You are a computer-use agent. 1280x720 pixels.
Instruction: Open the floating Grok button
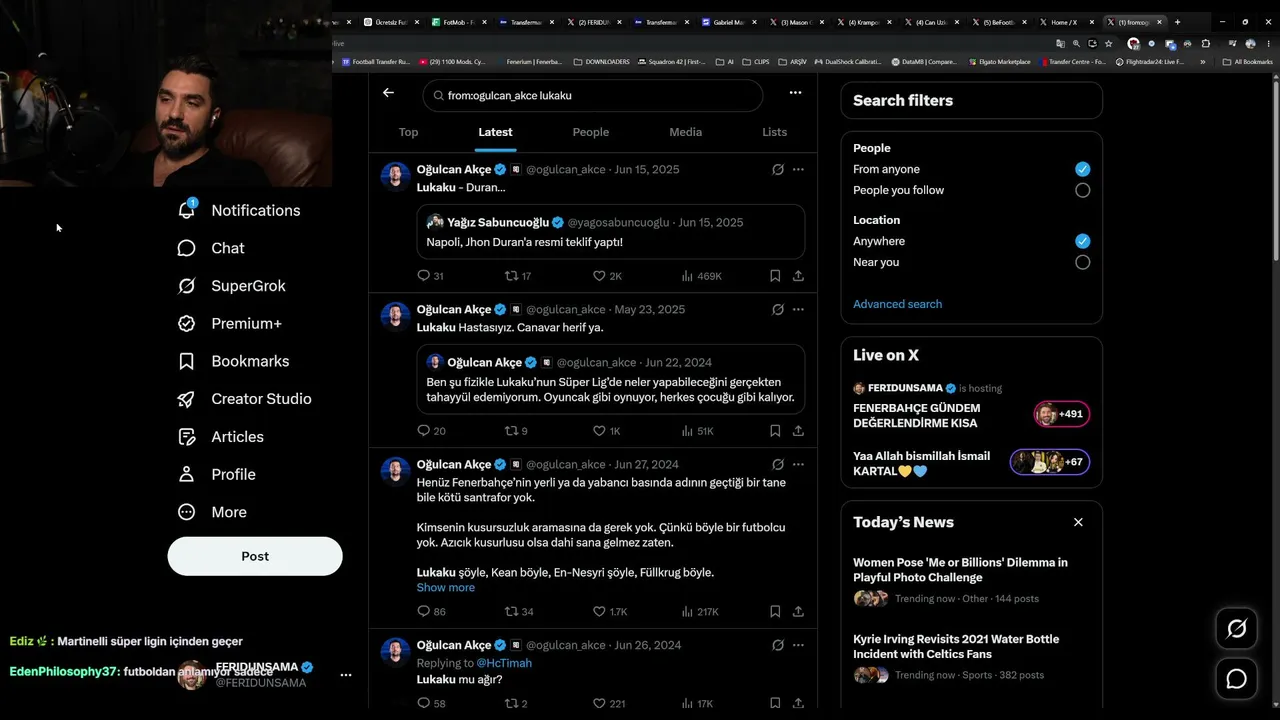(1237, 629)
